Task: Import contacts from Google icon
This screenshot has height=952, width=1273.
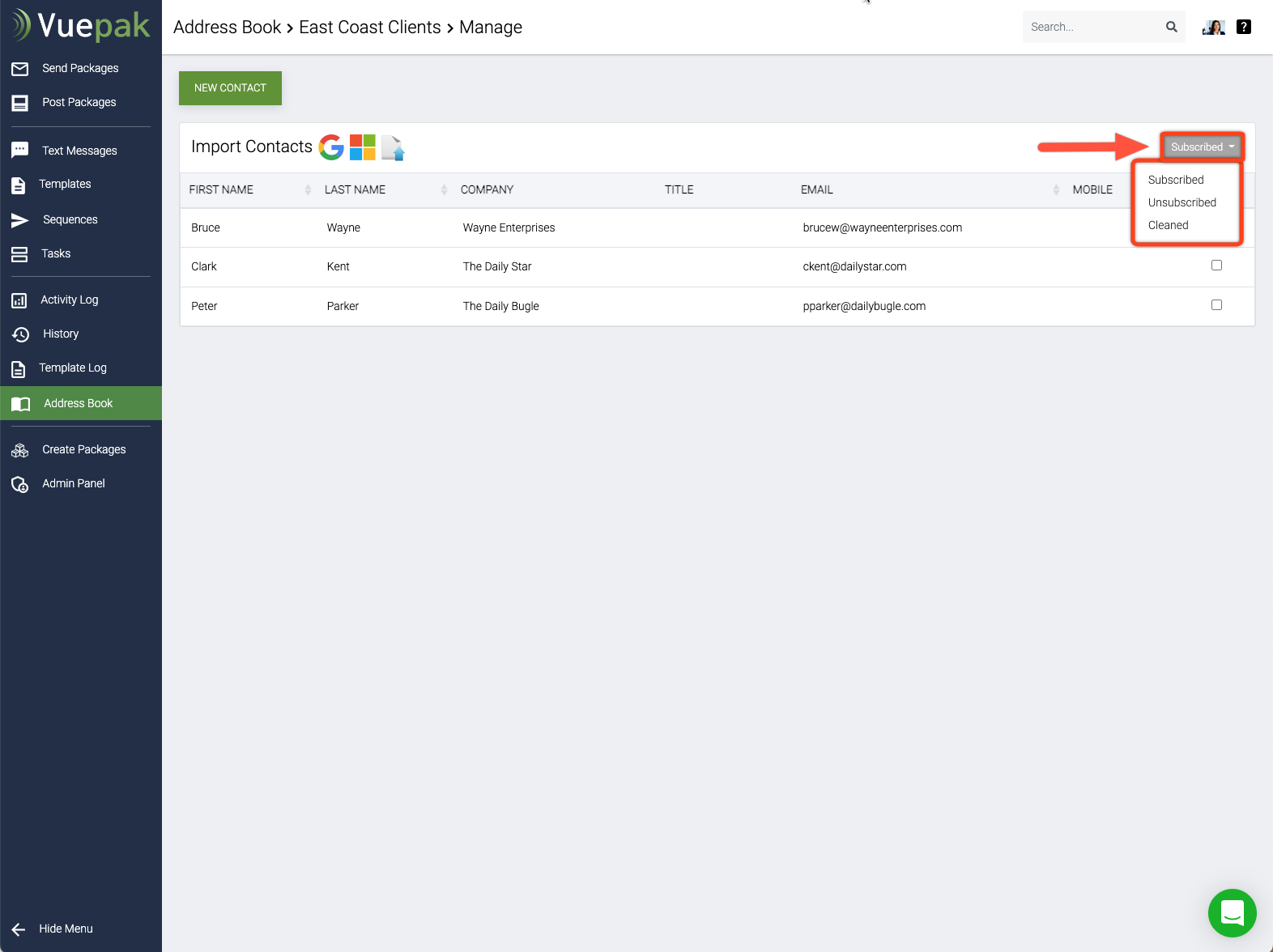Action: (x=331, y=147)
